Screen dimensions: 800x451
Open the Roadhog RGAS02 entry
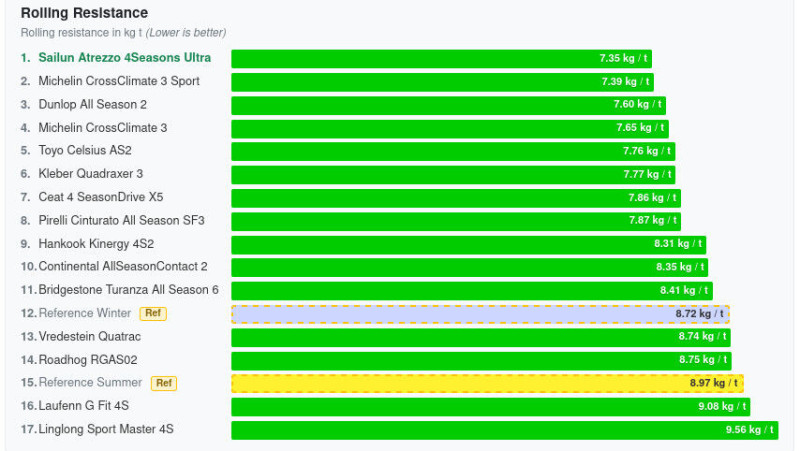(x=88, y=360)
